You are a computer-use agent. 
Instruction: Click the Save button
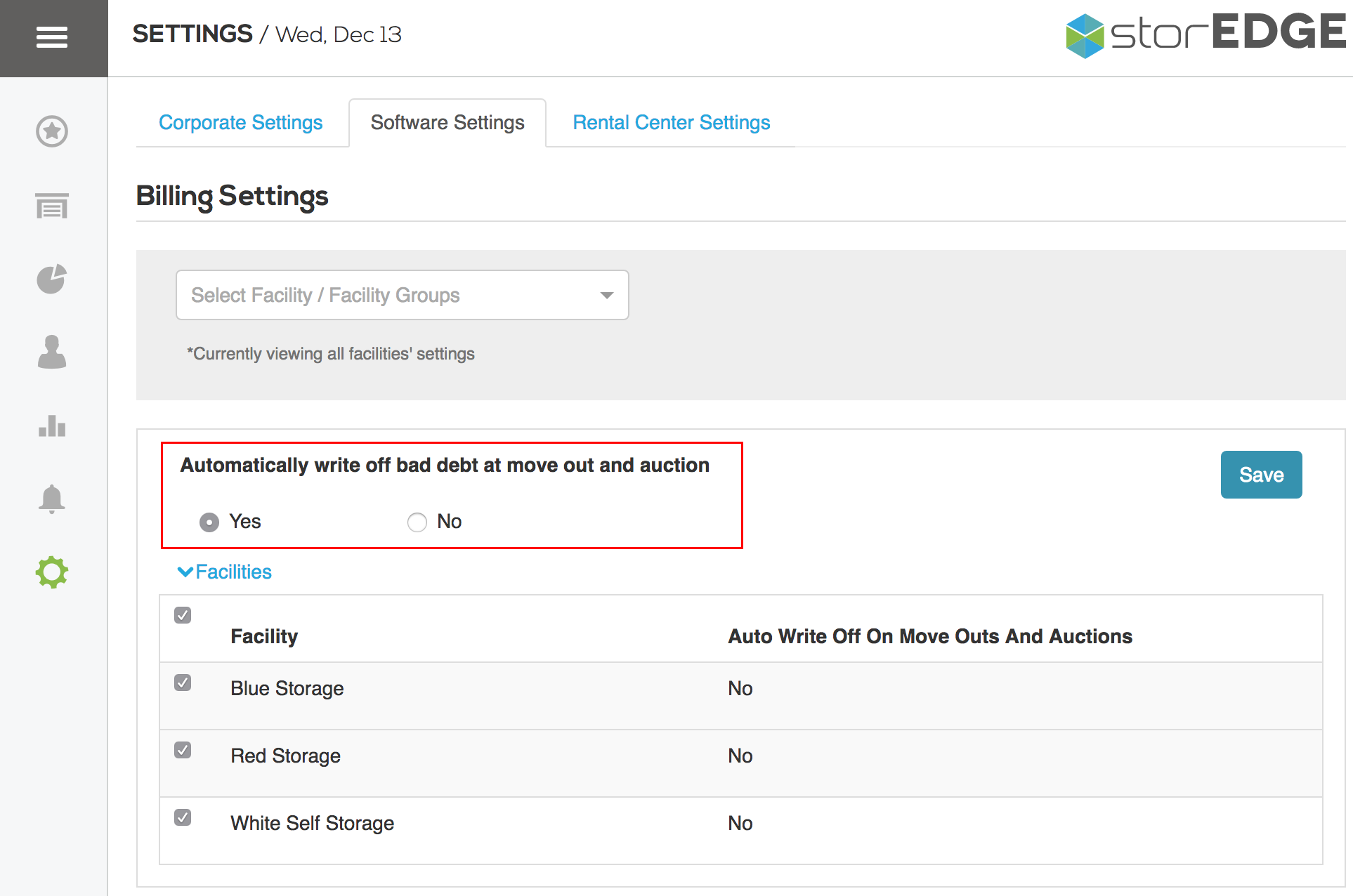click(x=1261, y=475)
